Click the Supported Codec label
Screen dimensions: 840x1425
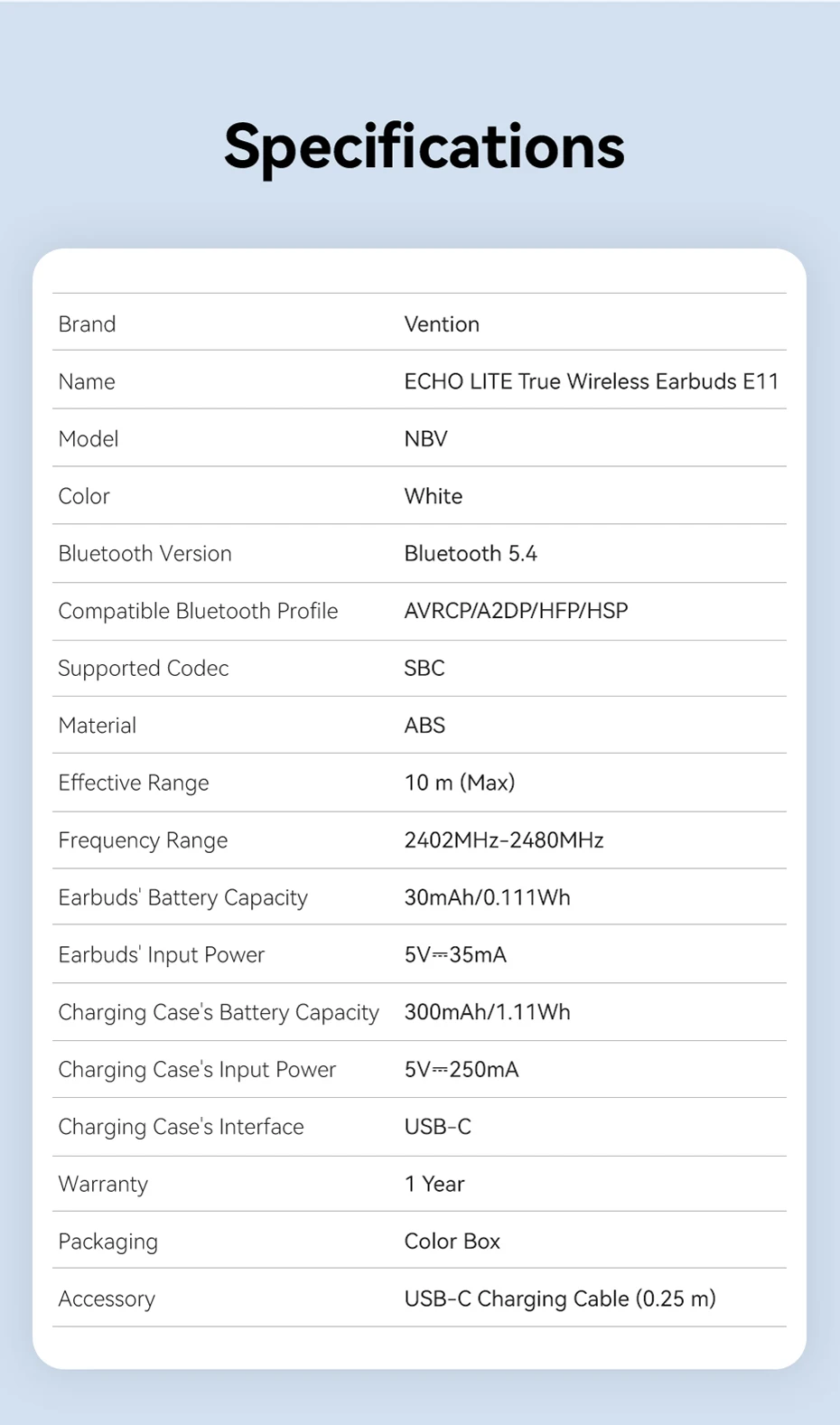point(144,669)
